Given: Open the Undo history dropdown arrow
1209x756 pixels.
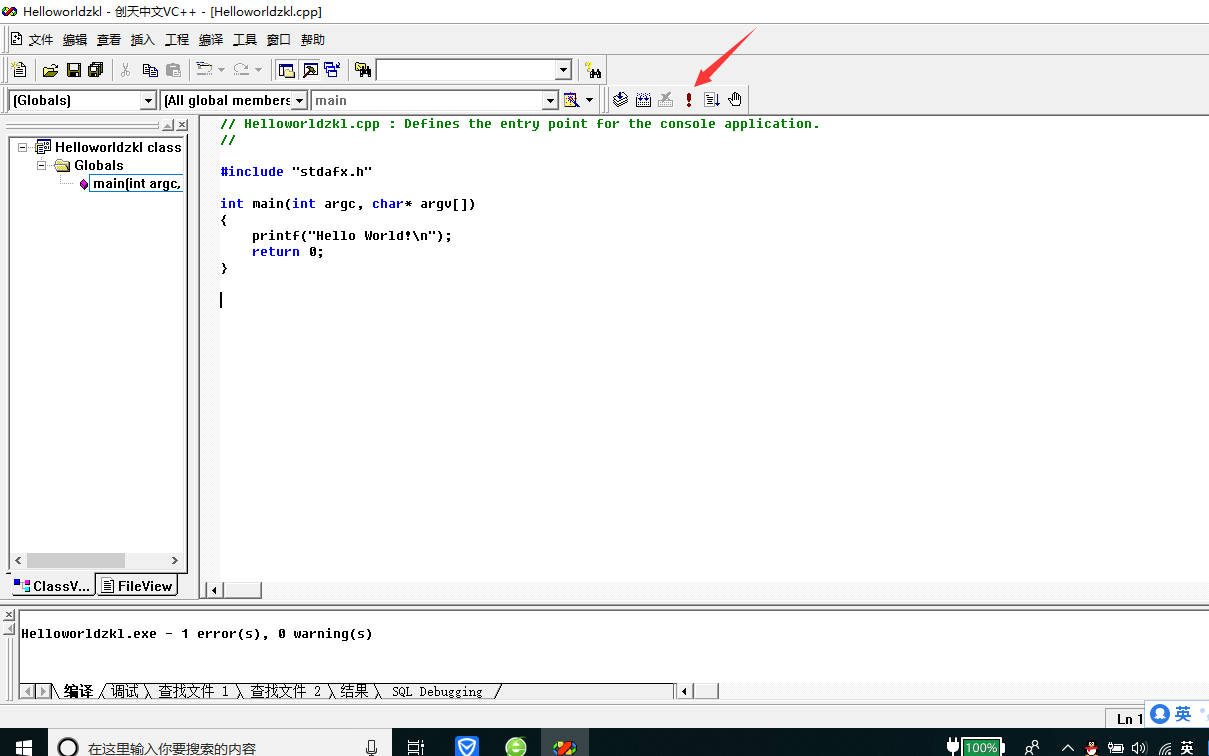Looking at the screenshot, I should click(x=221, y=70).
